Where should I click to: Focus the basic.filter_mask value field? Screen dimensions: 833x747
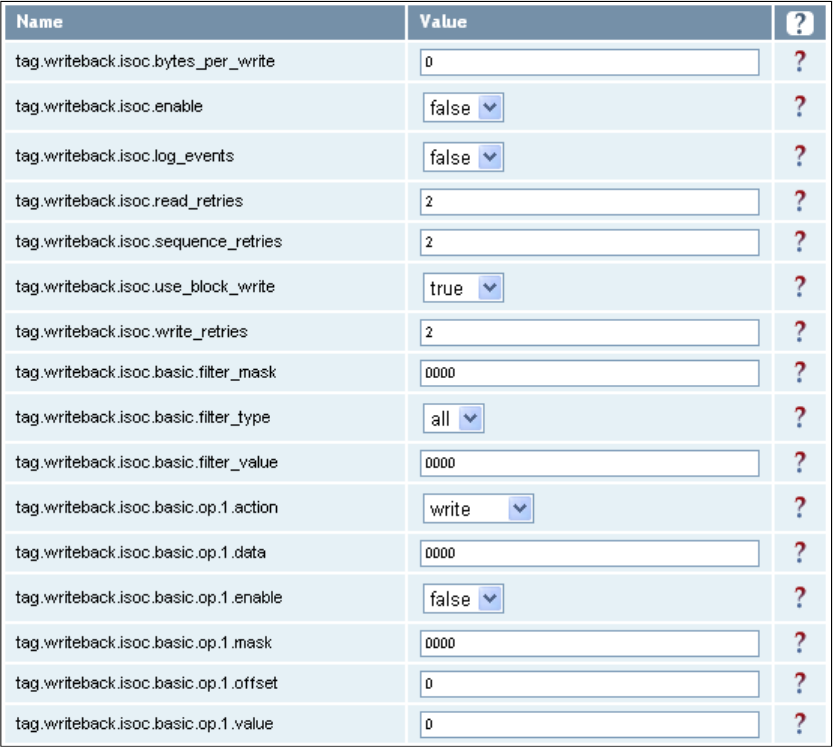pyautogui.click(x=589, y=373)
